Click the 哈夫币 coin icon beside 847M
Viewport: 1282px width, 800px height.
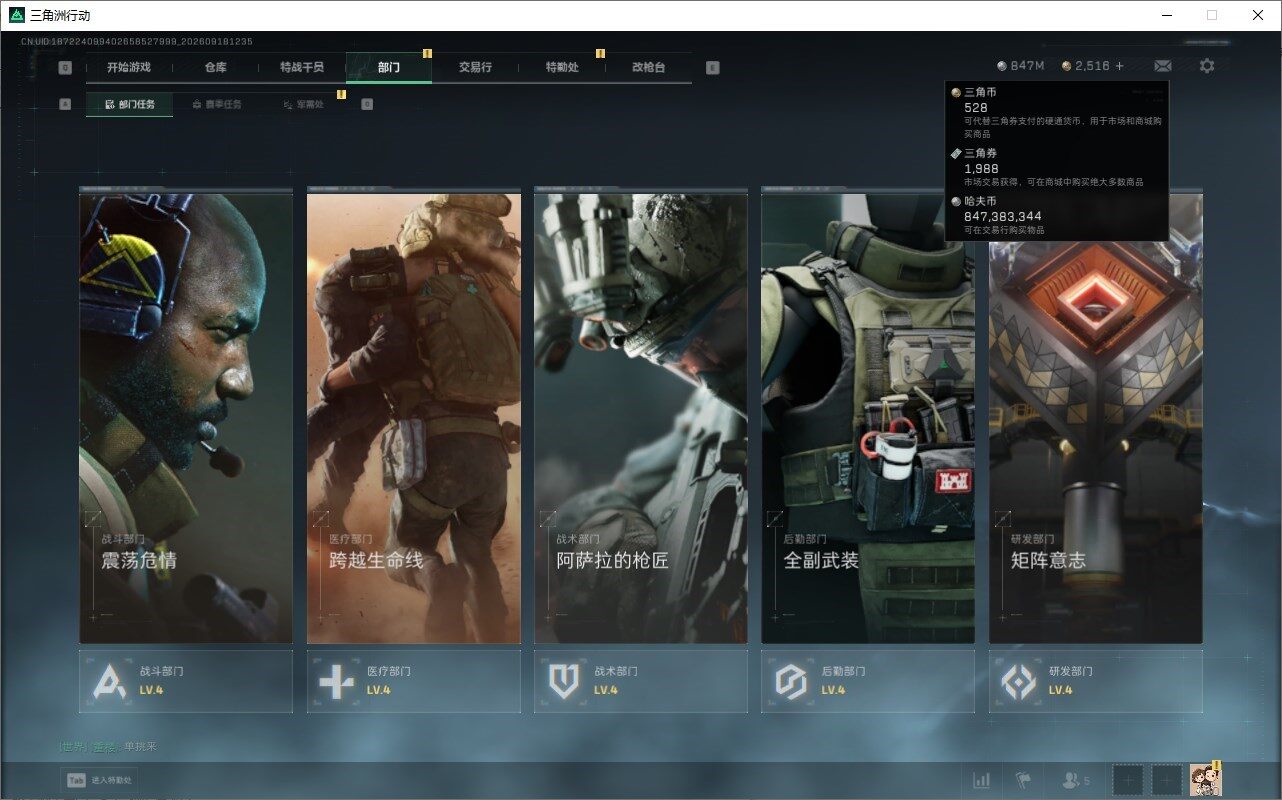point(1002,66)
